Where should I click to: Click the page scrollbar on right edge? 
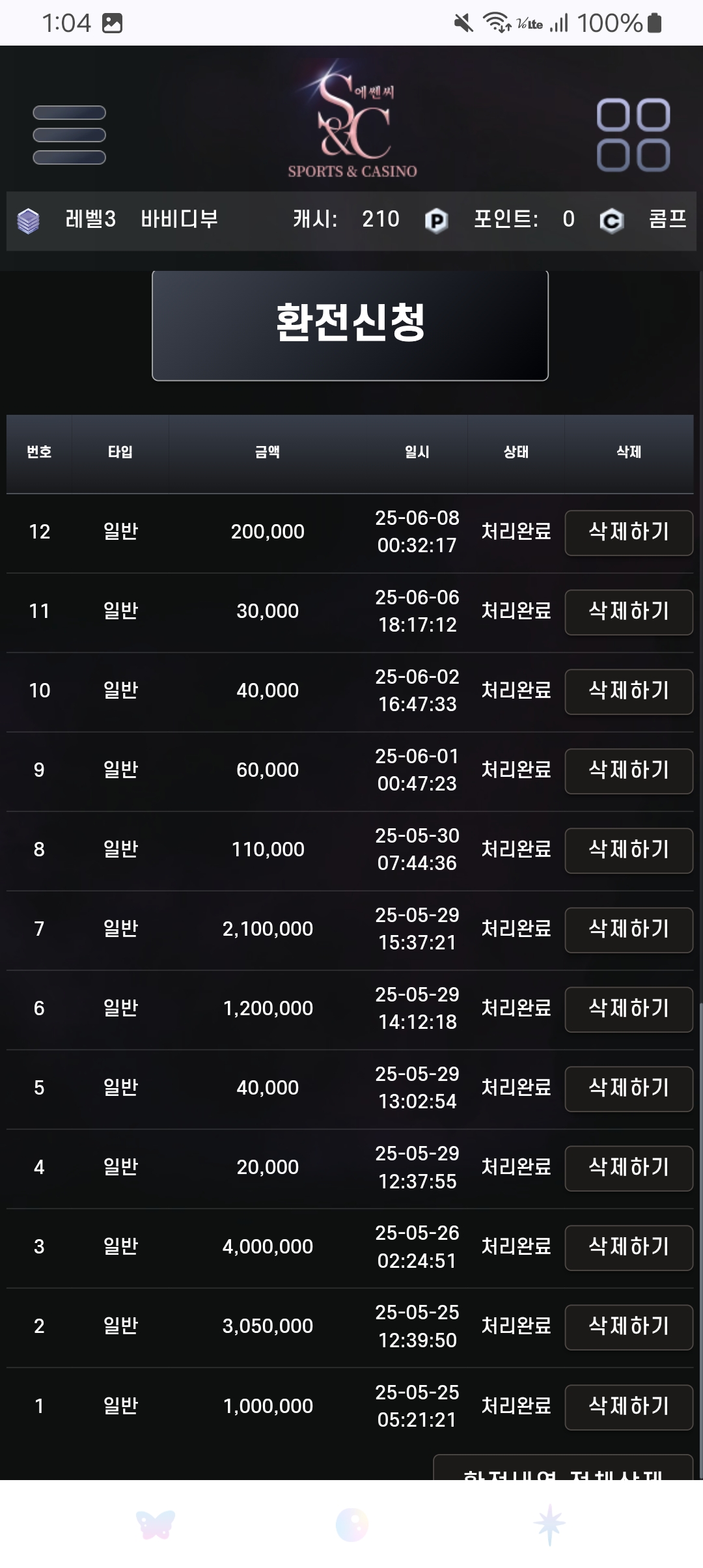700,1237
